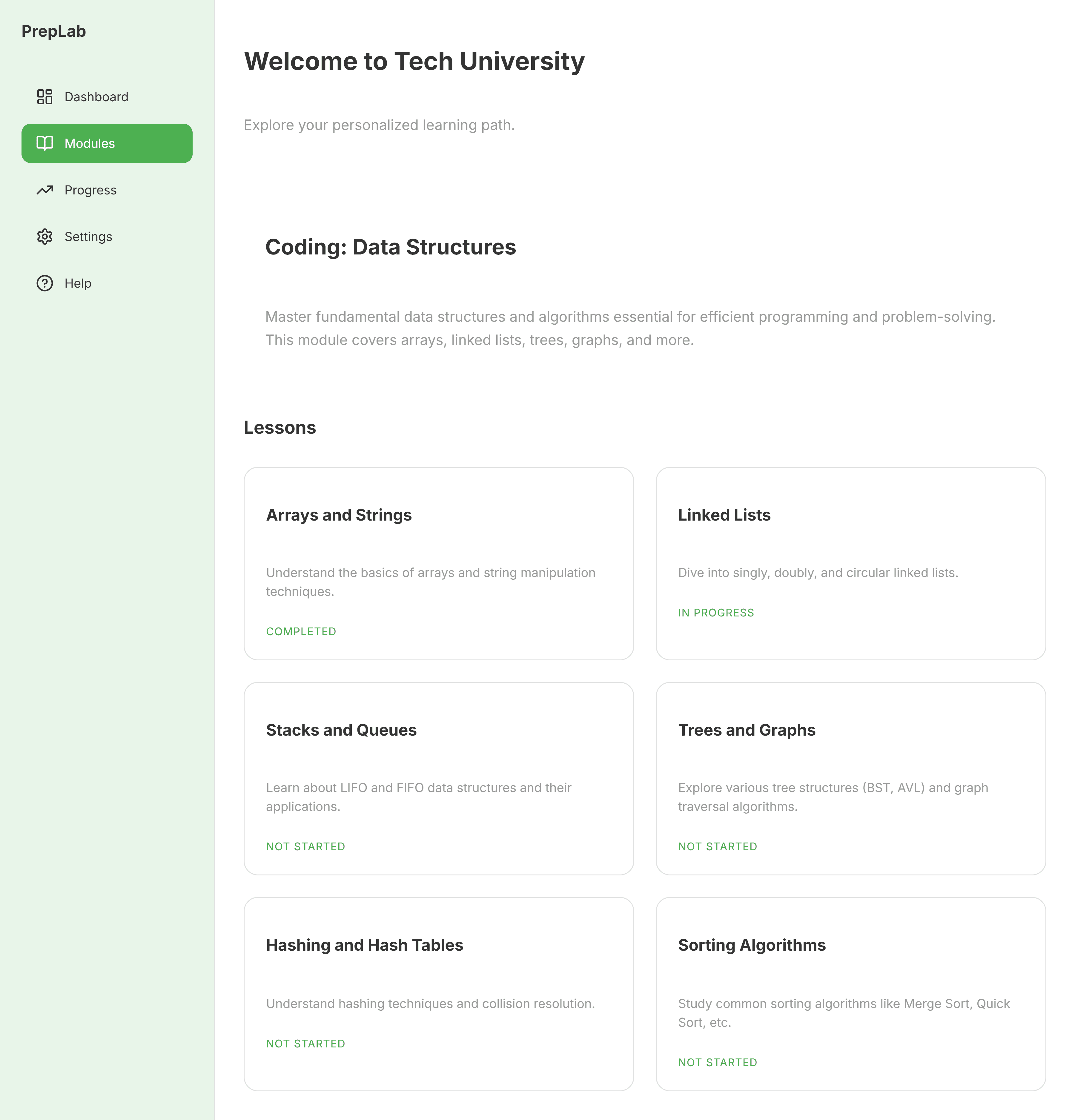Open the Arrays and Strings lesson
1075x1120 pixels.
439,563
